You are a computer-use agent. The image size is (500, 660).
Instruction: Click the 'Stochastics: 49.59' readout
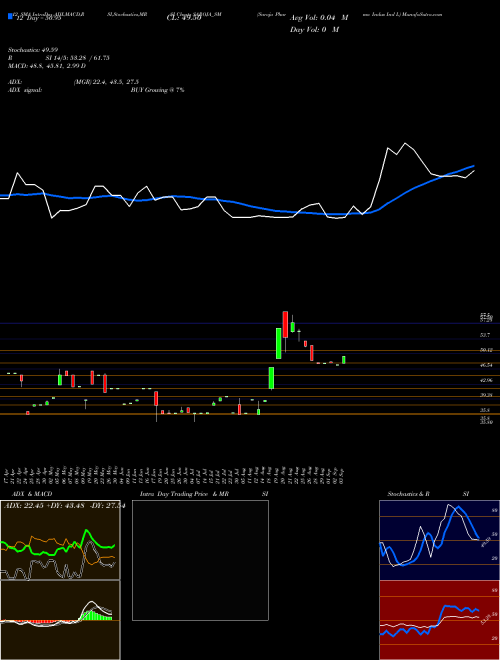tap(32, 50)
